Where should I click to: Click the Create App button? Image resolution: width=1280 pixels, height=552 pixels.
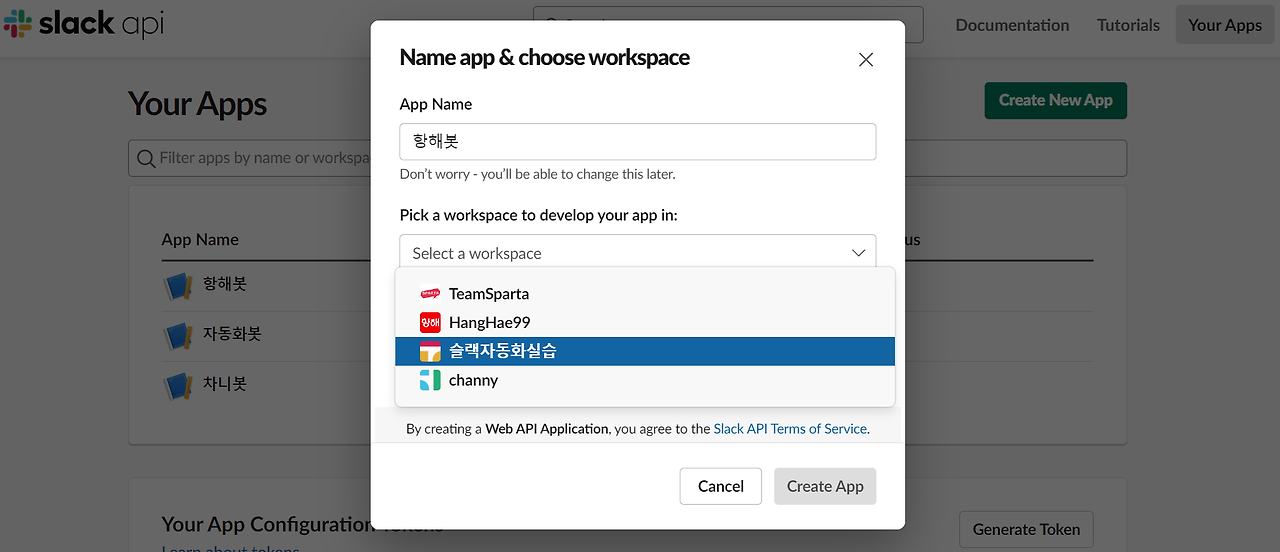pyautogui.click(x=825, y=486)
